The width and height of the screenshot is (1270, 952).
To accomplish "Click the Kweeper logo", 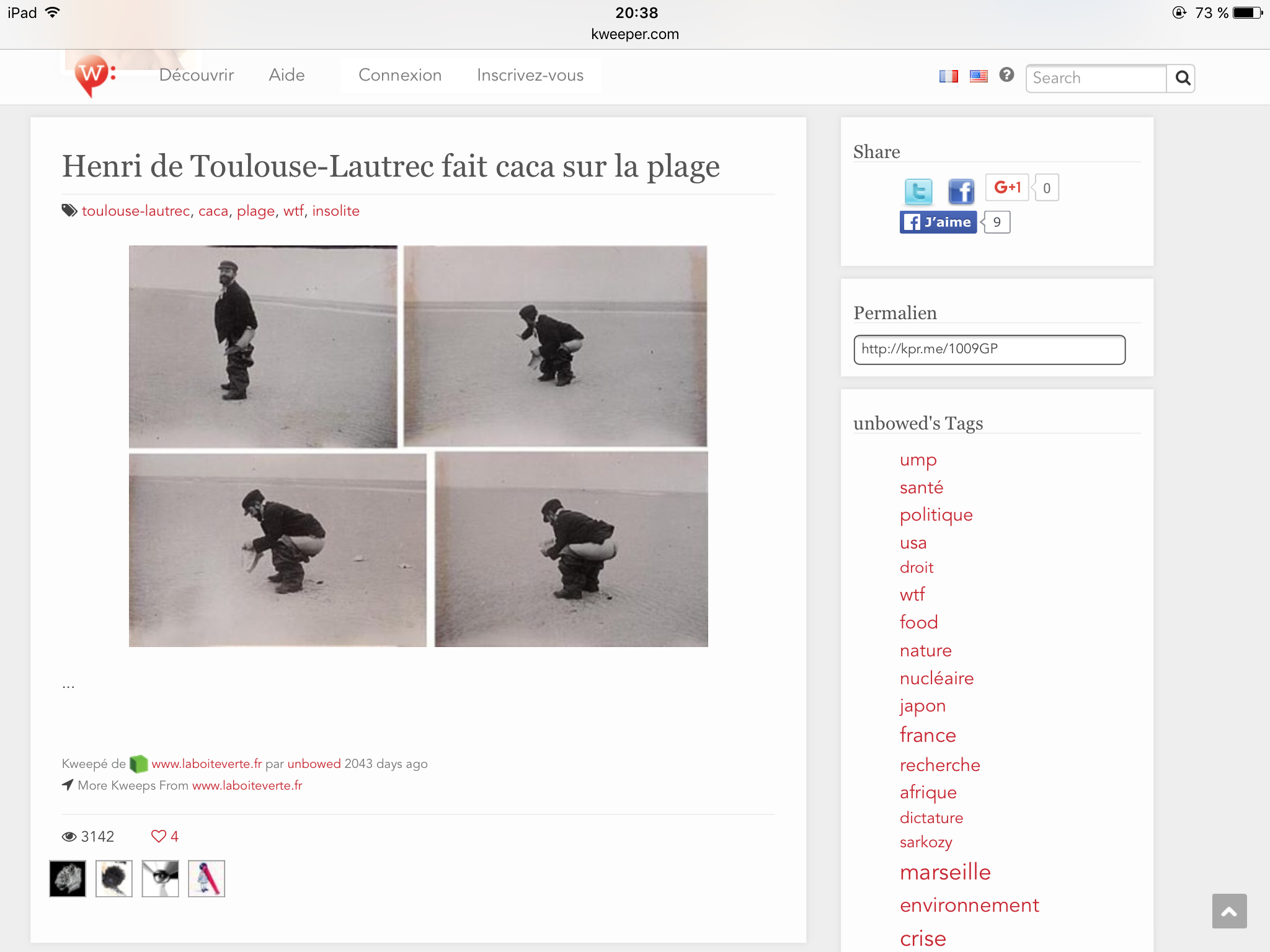I will 94,76.
